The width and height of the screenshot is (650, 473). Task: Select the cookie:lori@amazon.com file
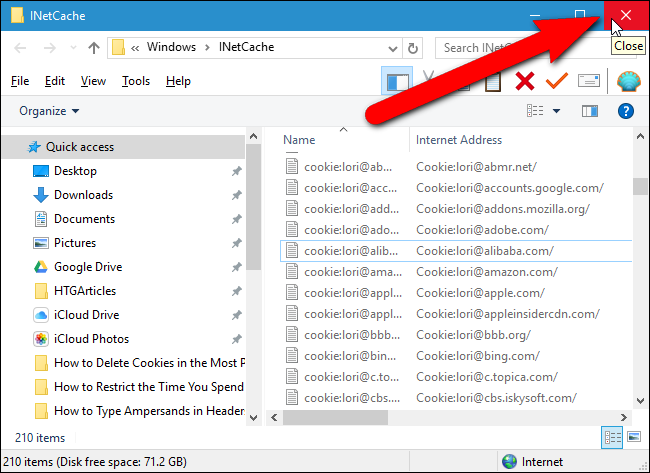[456, 272]
